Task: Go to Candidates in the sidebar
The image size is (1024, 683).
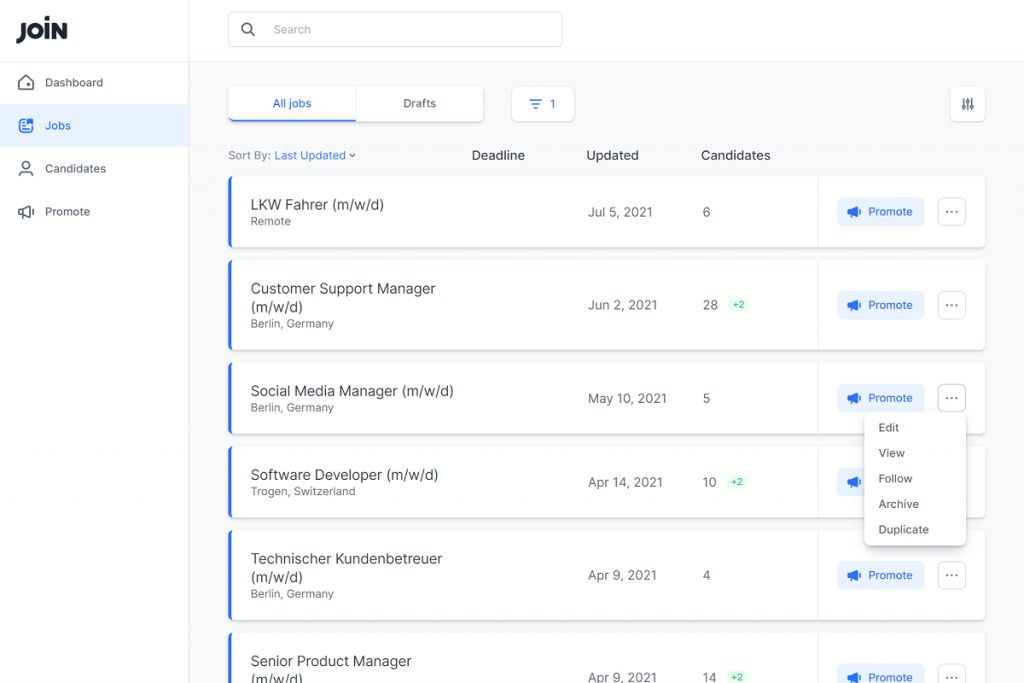Action: [x=75, y=169]
